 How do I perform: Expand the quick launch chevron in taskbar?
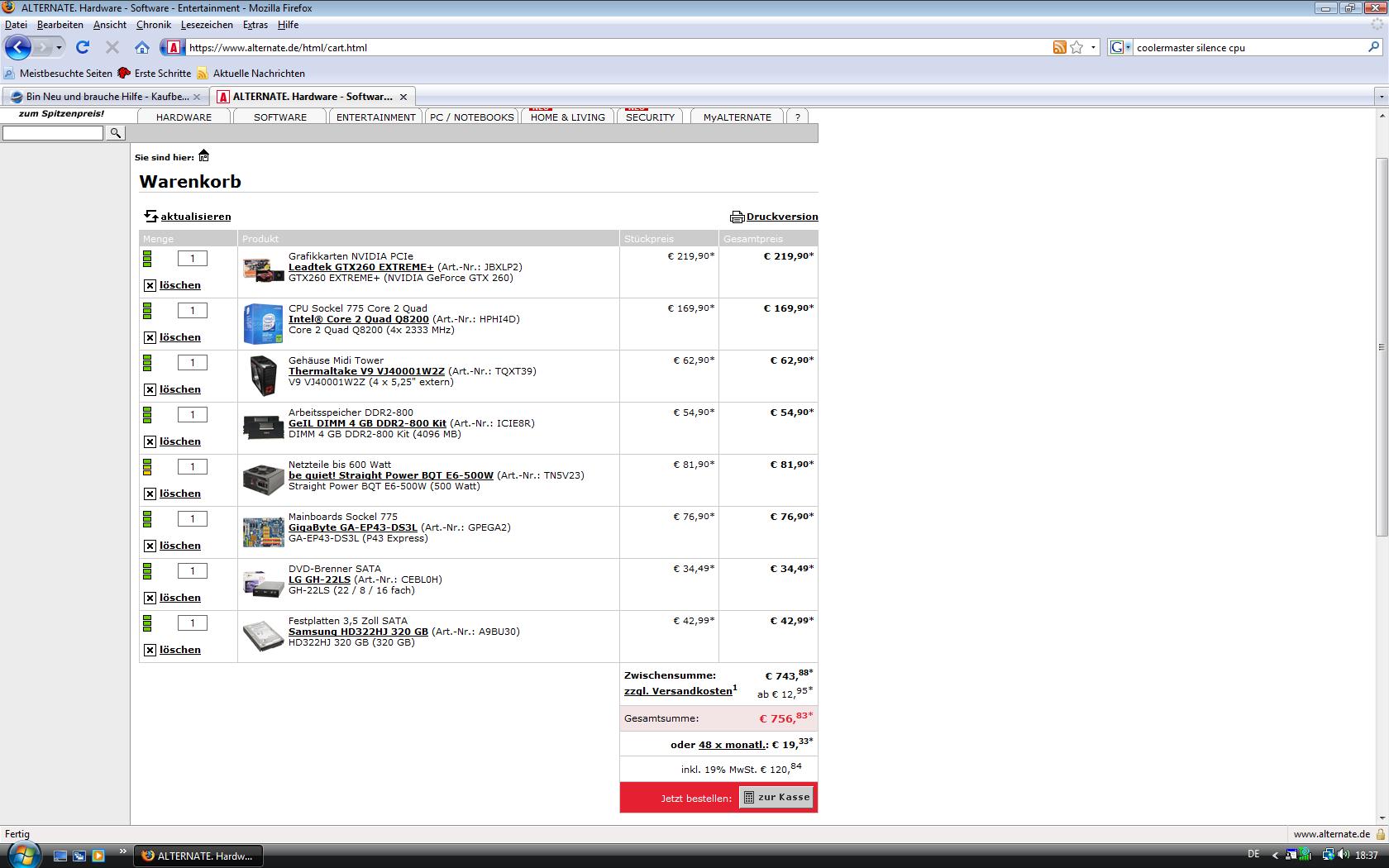pos(122,851)
